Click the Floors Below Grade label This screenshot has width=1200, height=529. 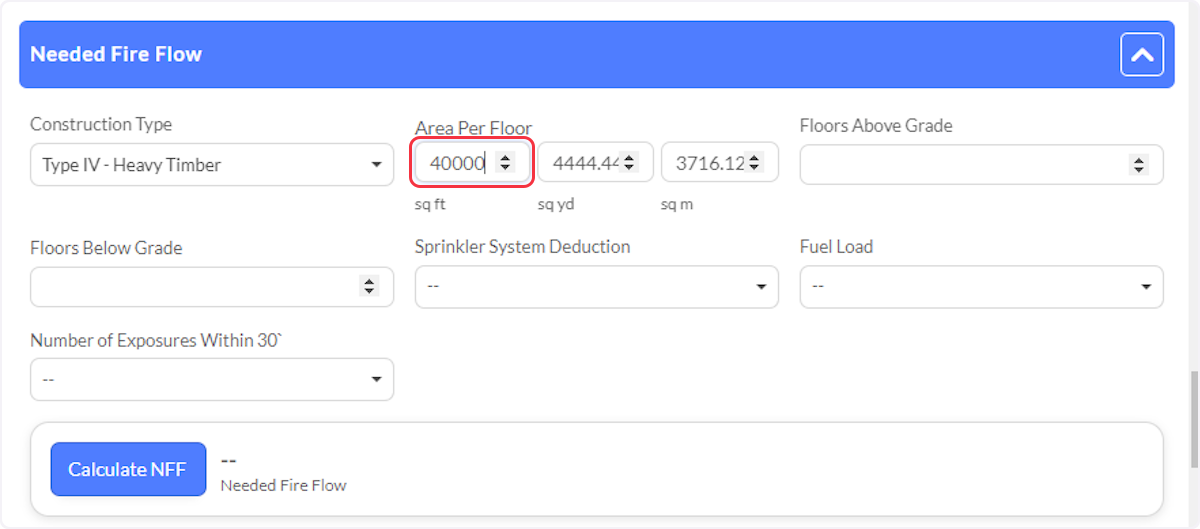106,248
